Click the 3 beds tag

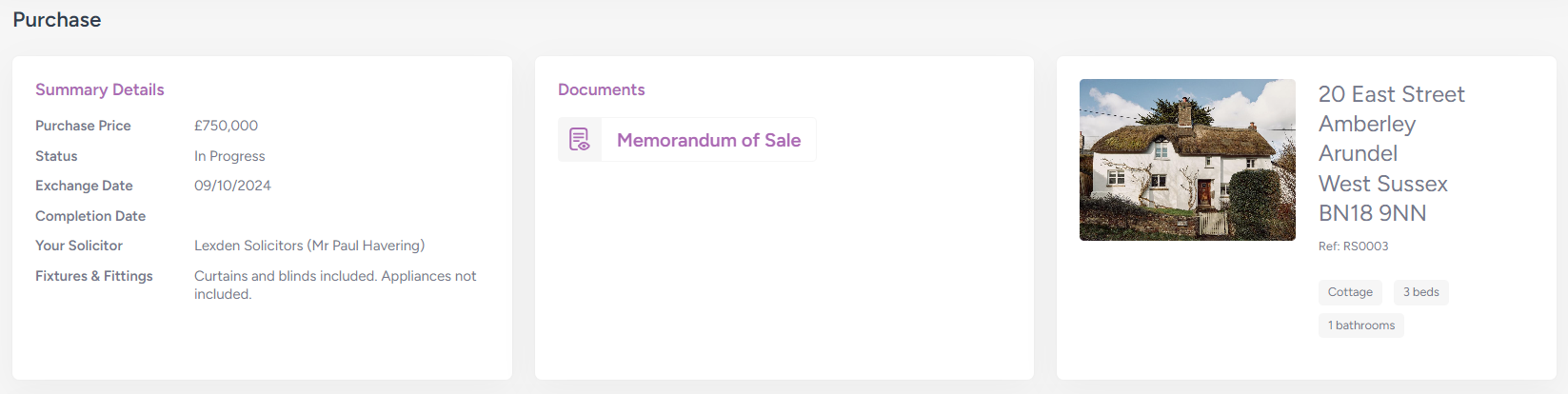click(x=1420, y=292)
